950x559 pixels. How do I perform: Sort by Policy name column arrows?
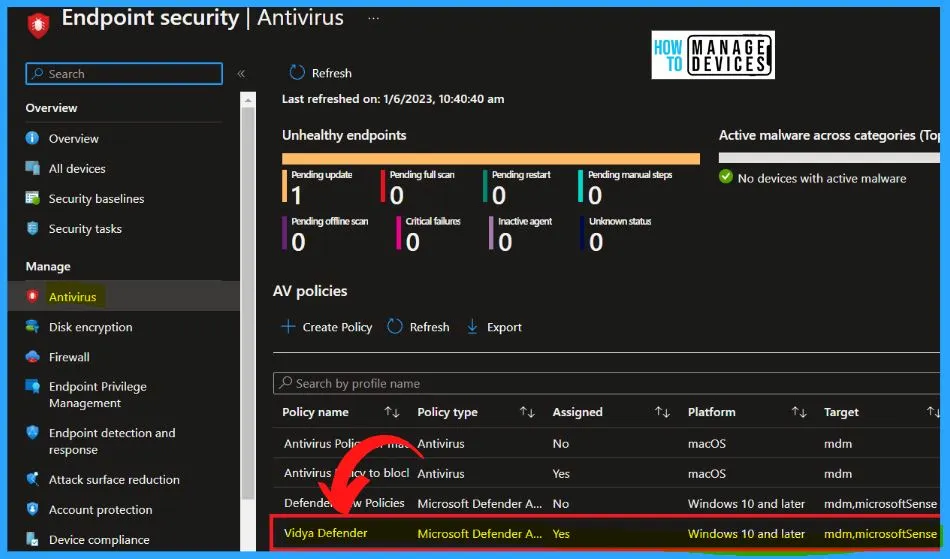coord(391,412)
